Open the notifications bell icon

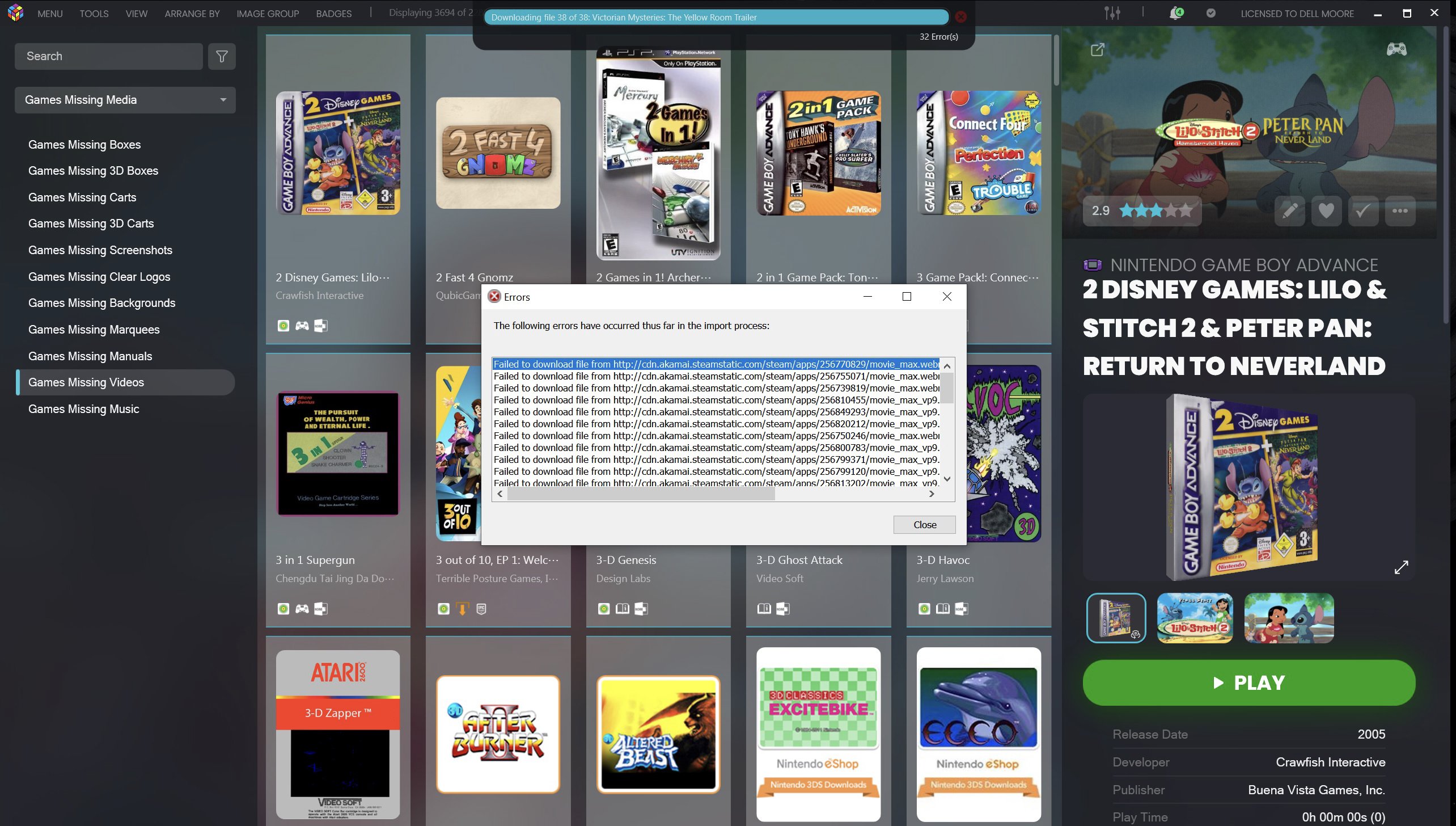coord(1176,12)
